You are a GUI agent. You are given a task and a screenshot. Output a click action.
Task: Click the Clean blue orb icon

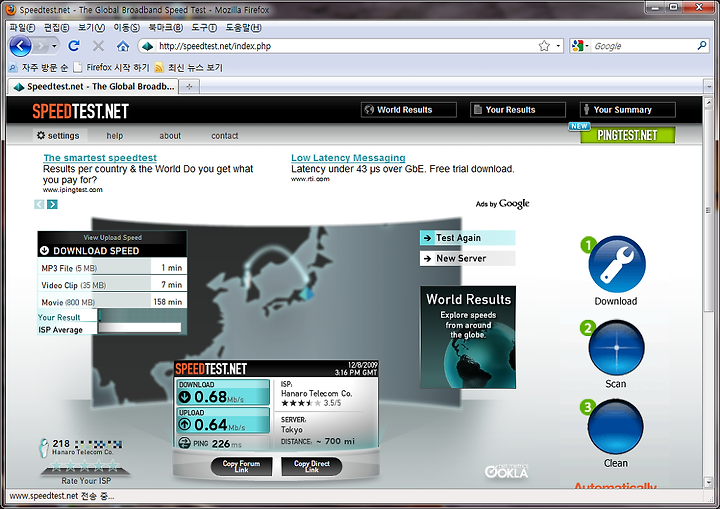point(615,427)
